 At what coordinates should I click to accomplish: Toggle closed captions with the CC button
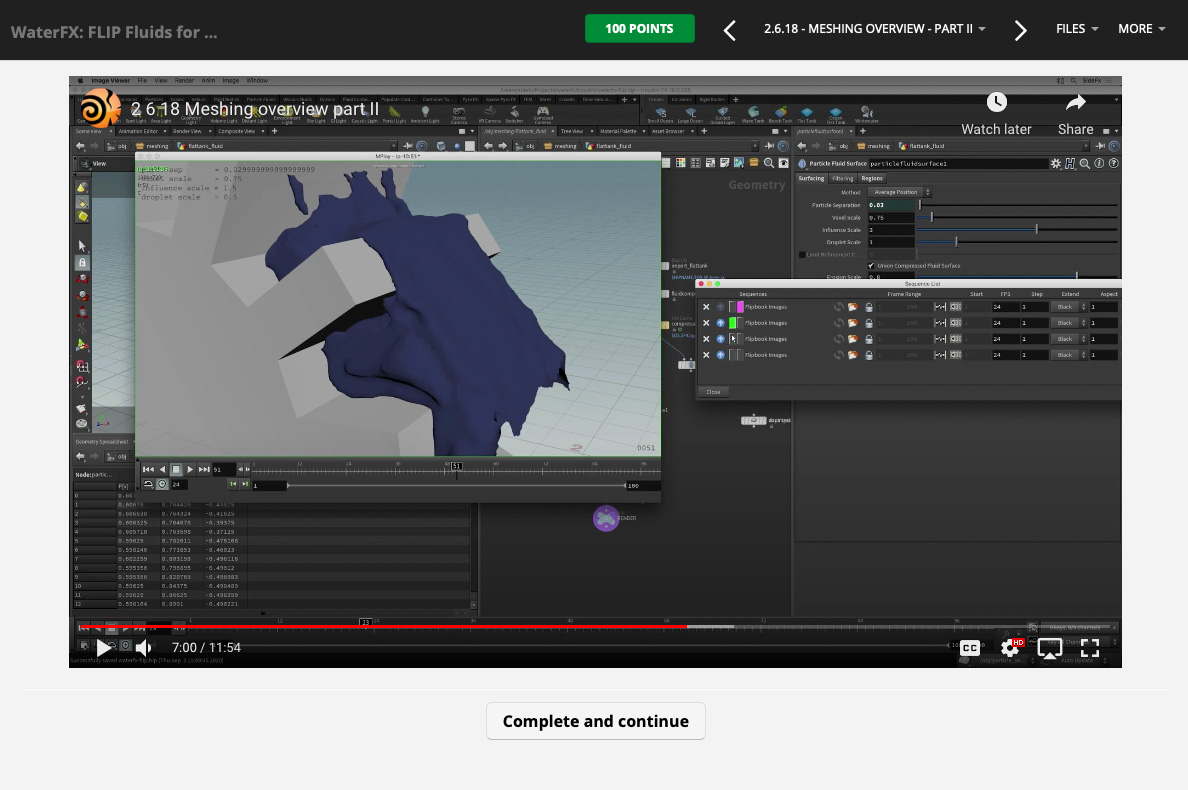(970, 648)
